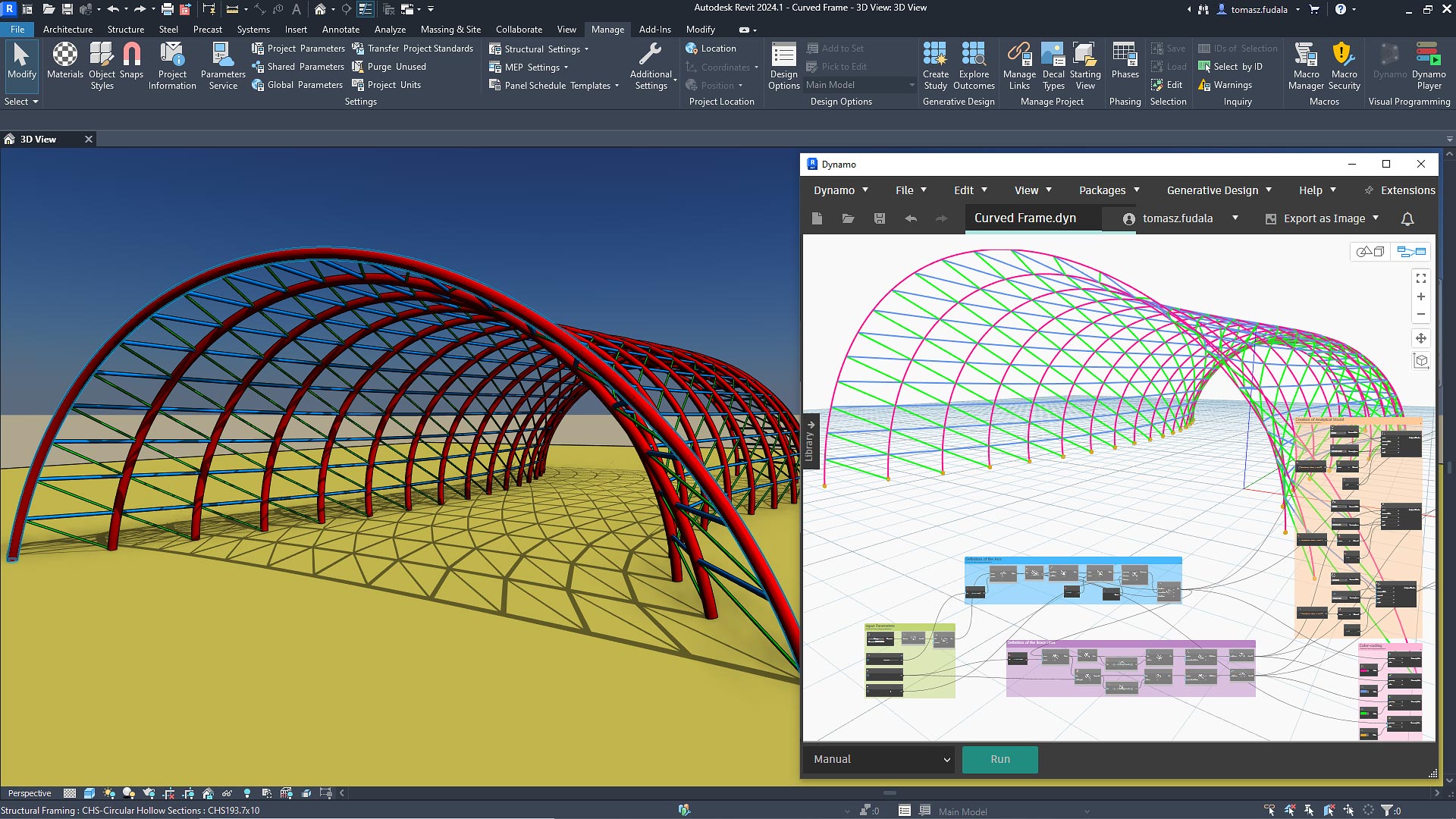The image size is (1456, 819).
Task: Click Dynamo zoom in plus control
Action: 1420,297
